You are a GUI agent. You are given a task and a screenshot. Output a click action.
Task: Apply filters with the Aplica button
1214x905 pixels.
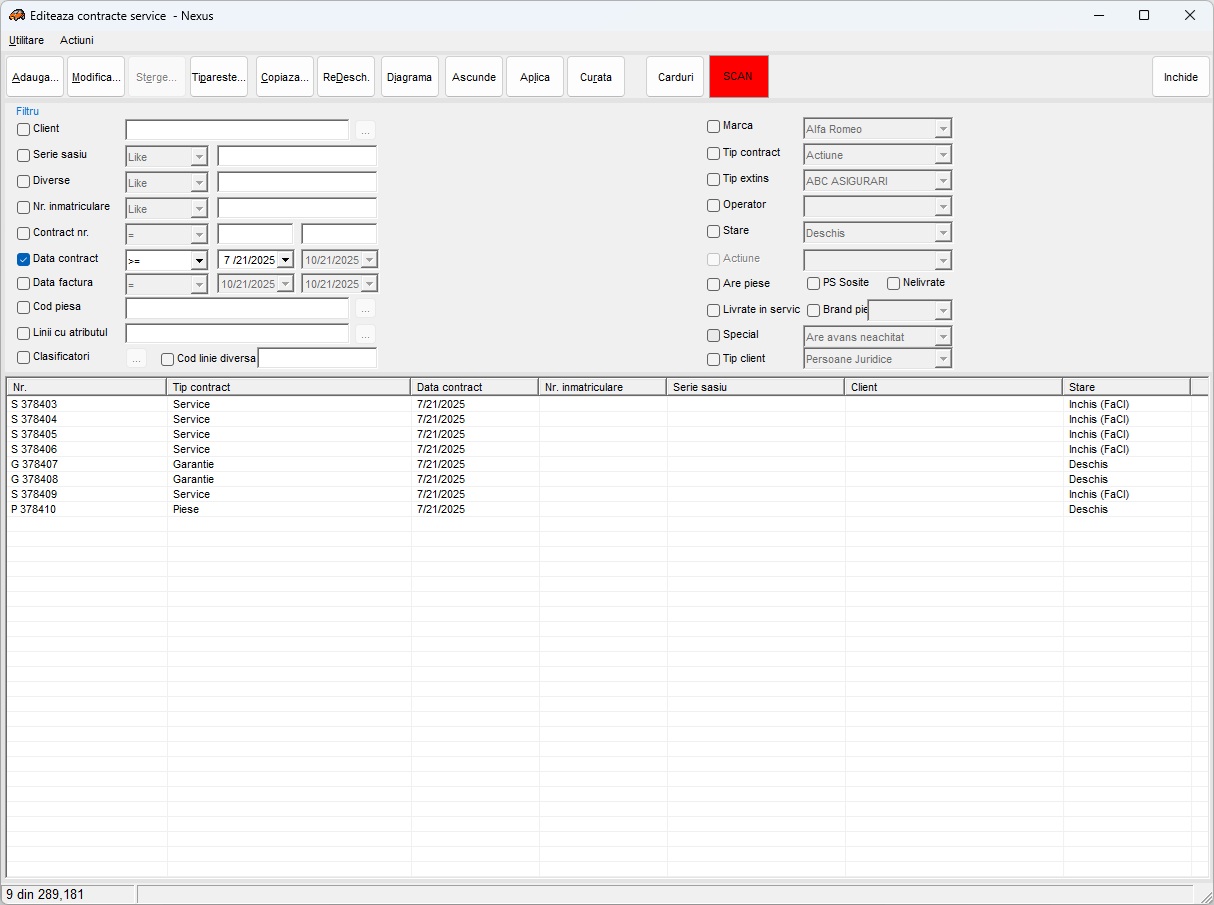tap(535, 77)
